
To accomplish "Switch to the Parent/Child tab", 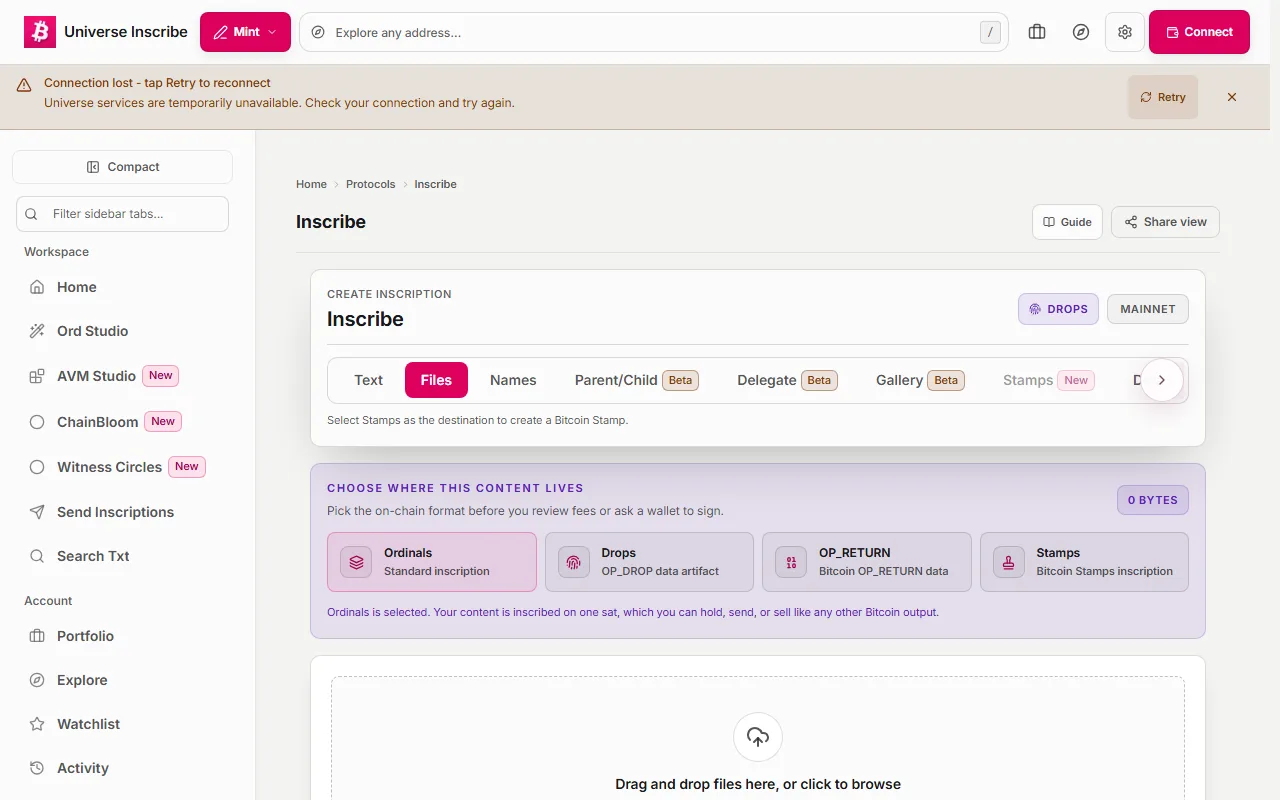I will (636, 380).
